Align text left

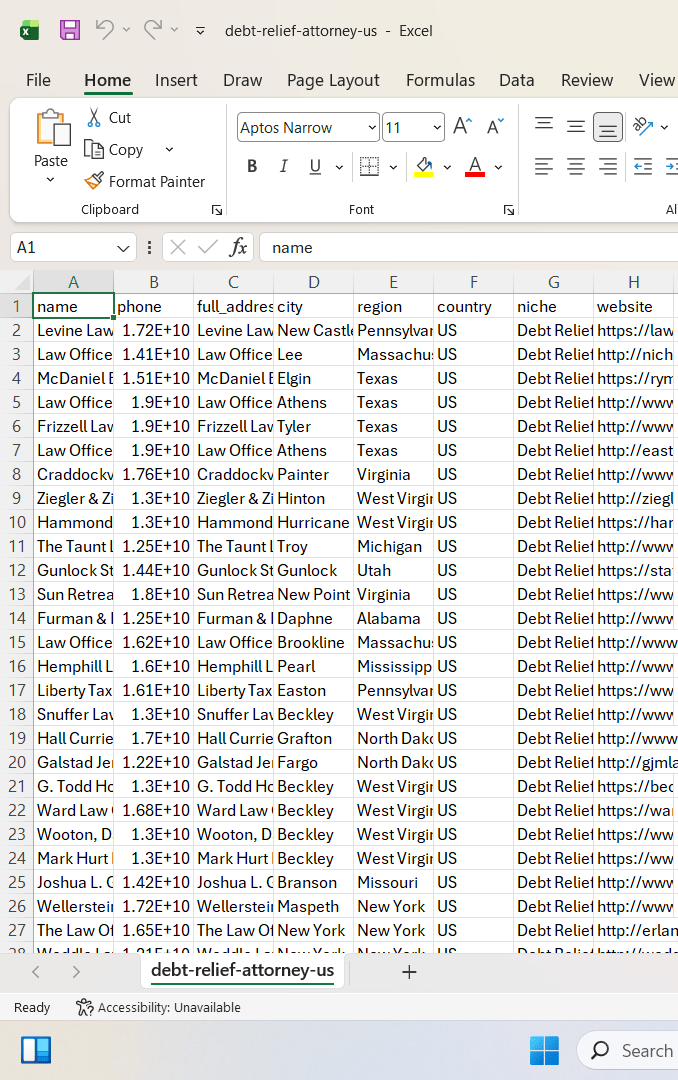coord(544,166)
